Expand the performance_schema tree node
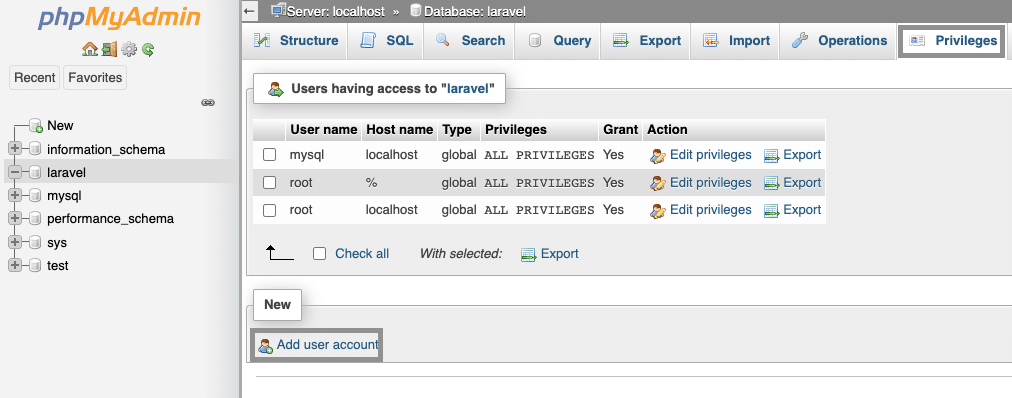The image size is (1012, 398). [x=15, y=219]
